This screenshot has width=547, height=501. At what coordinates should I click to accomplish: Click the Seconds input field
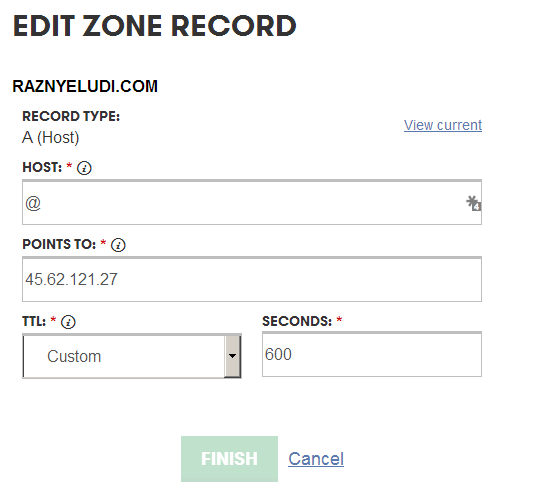pos(372,354)
